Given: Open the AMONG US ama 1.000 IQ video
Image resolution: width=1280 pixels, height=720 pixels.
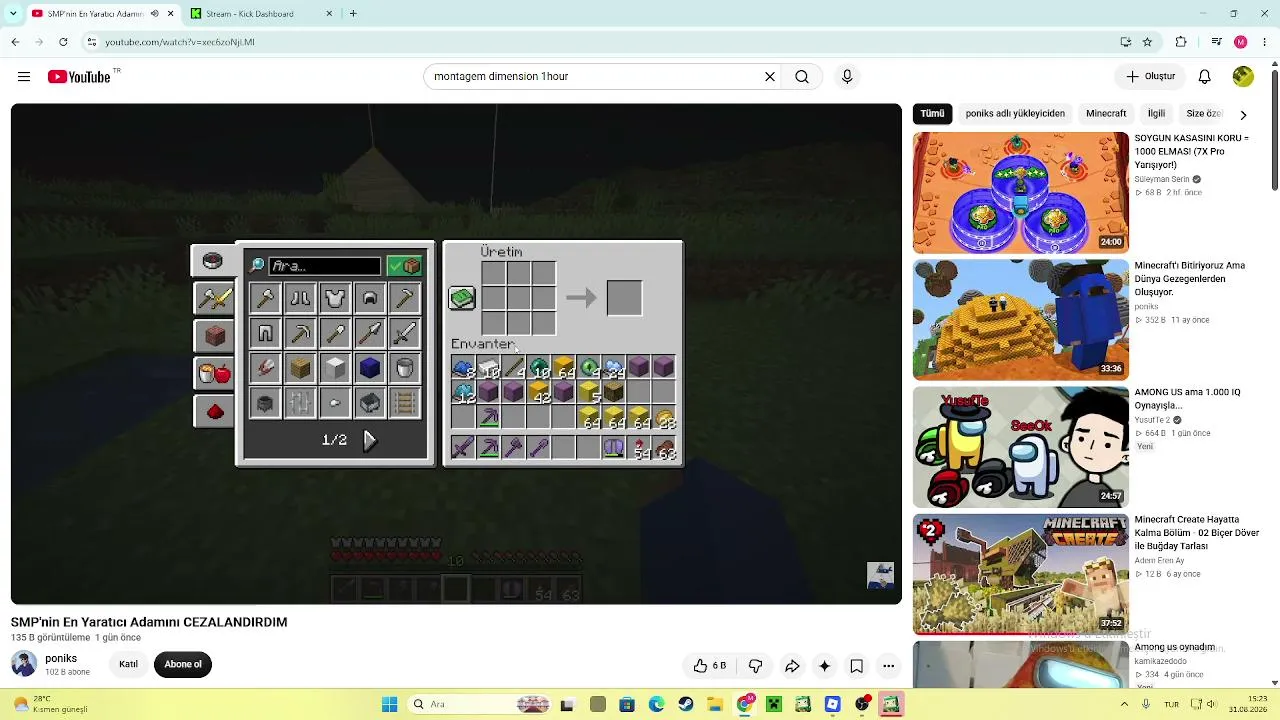Looking at the screenshot, I should [x=1187, y=397].
